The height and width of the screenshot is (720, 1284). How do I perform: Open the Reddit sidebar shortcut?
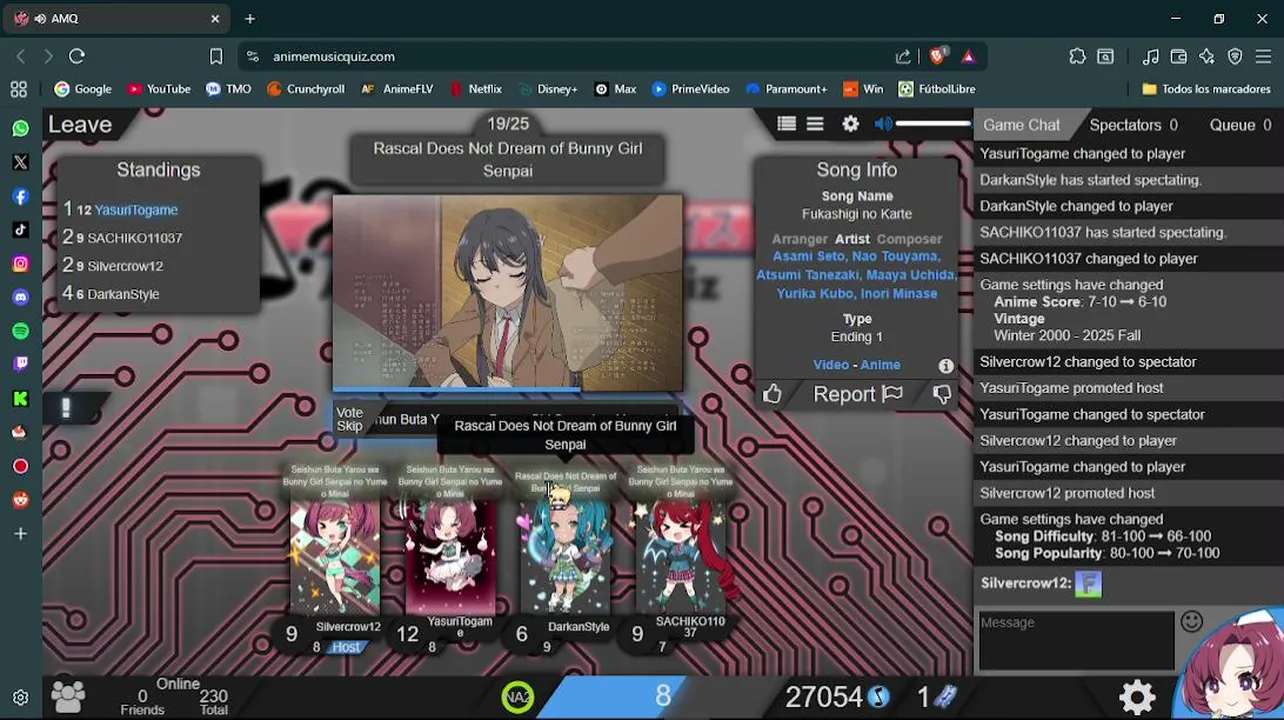pos(20,500)
